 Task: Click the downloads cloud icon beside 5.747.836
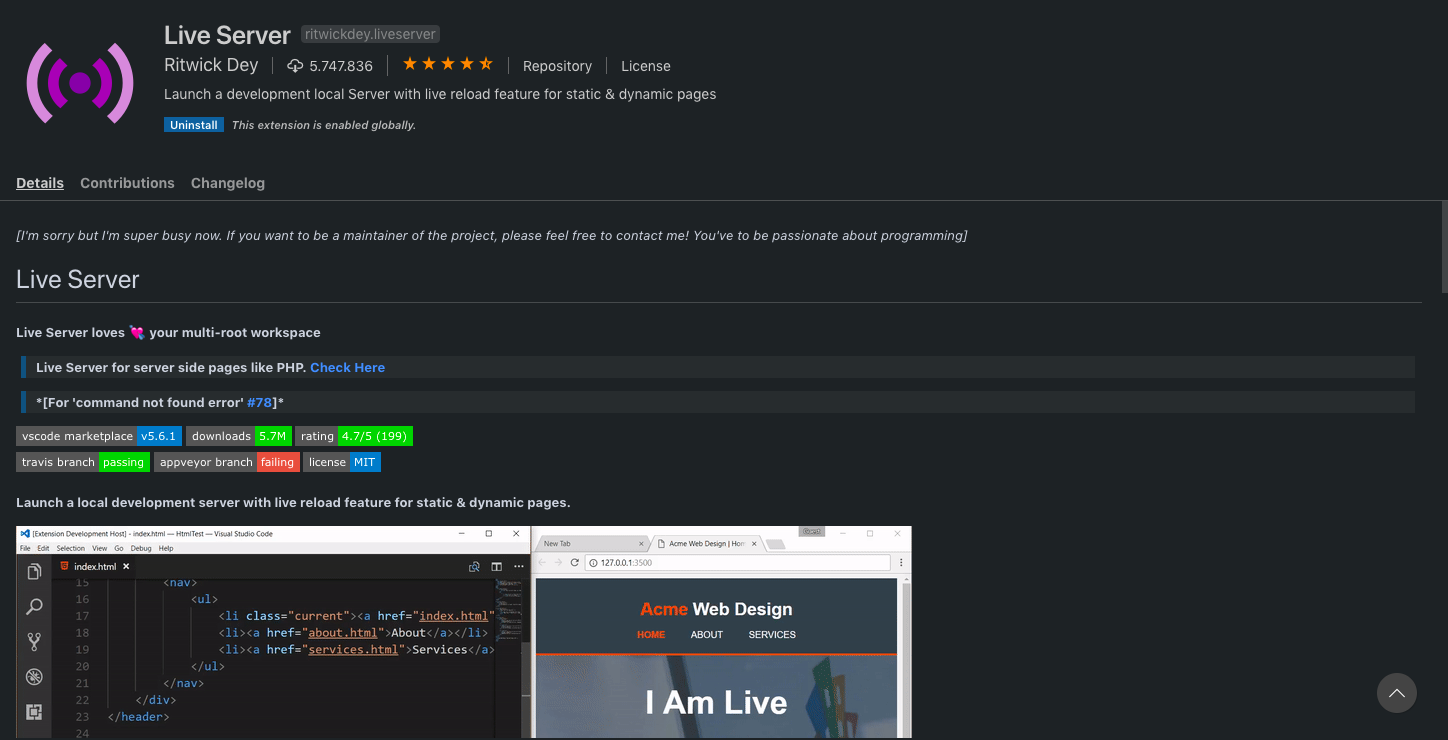(294, 66)
